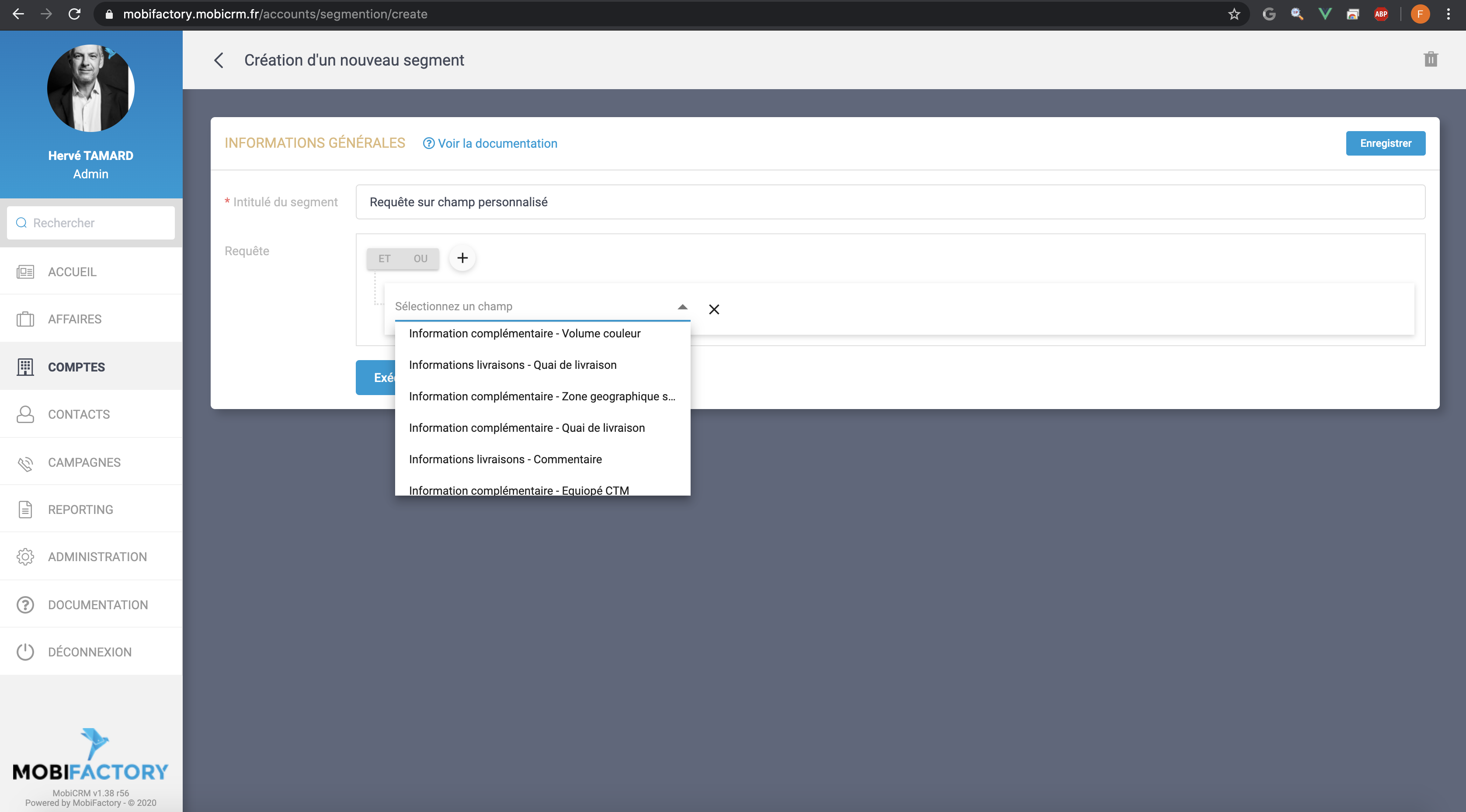
Task: Click the Intitulé du segment field
Action: point(889,202)
